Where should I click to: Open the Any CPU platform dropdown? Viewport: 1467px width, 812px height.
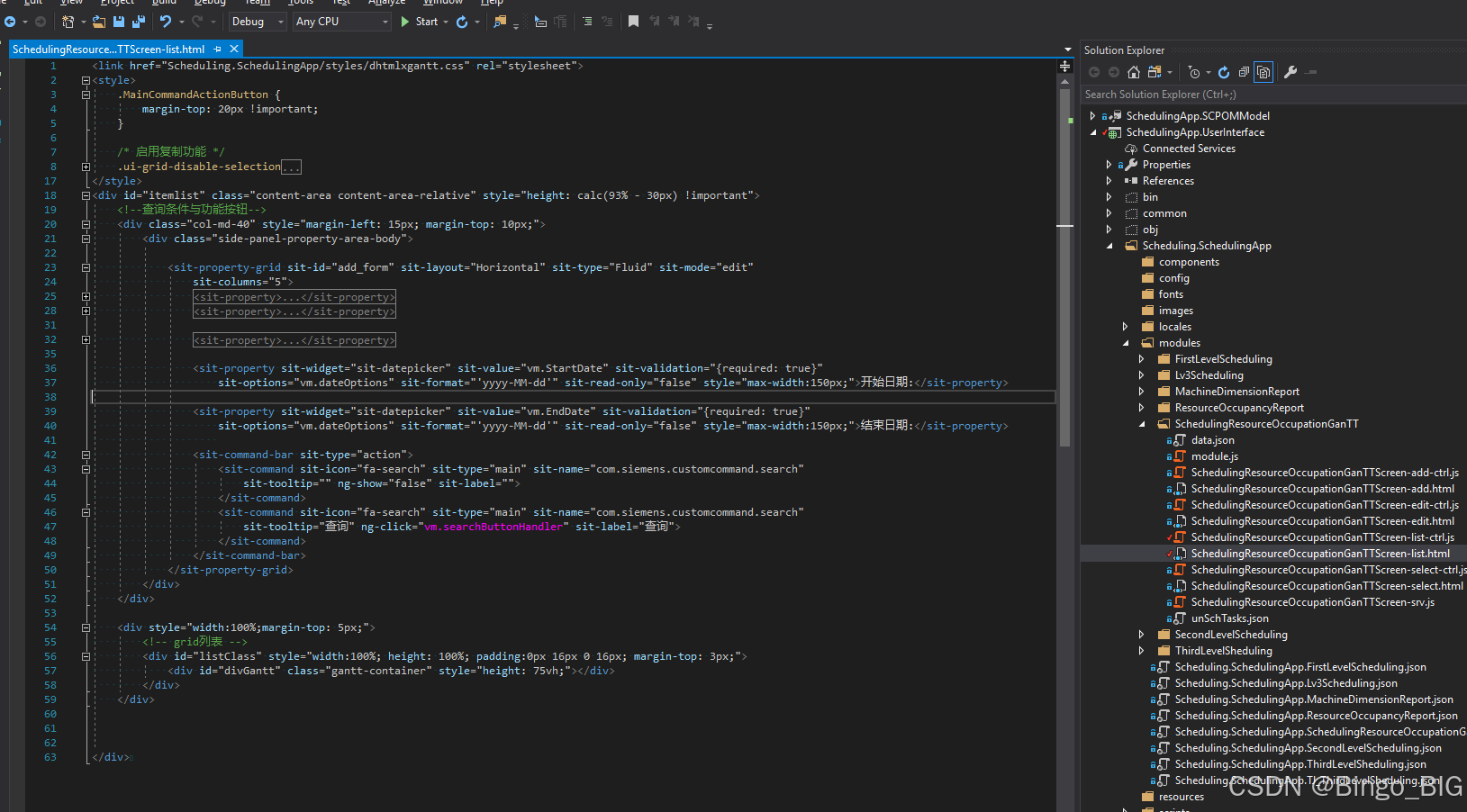coord(342,22)
